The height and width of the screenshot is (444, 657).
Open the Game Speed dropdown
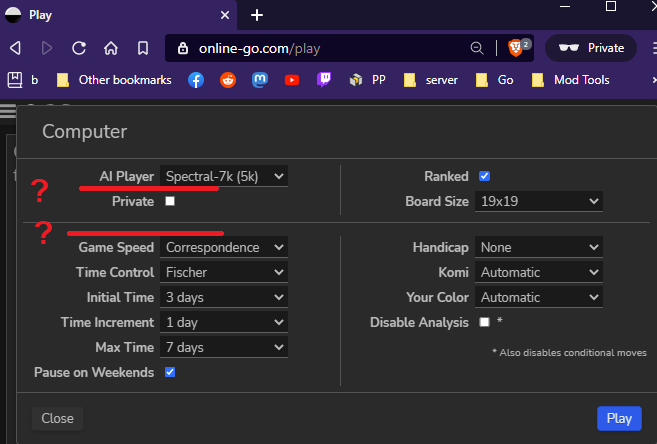224,248
